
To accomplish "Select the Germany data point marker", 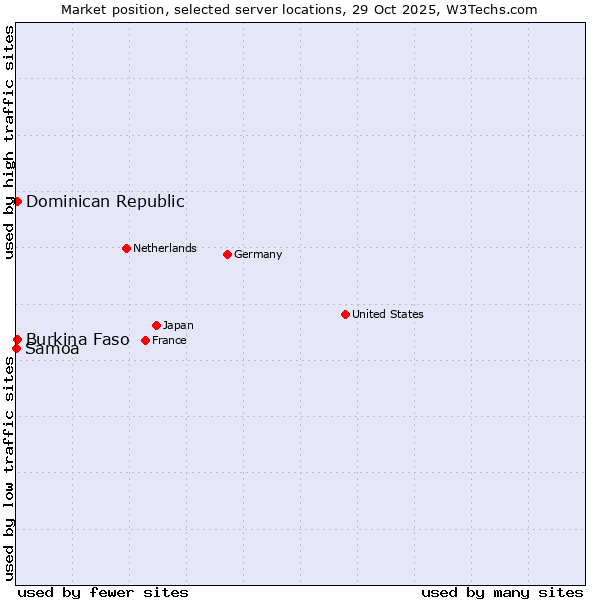I will (x=227, y=254).
